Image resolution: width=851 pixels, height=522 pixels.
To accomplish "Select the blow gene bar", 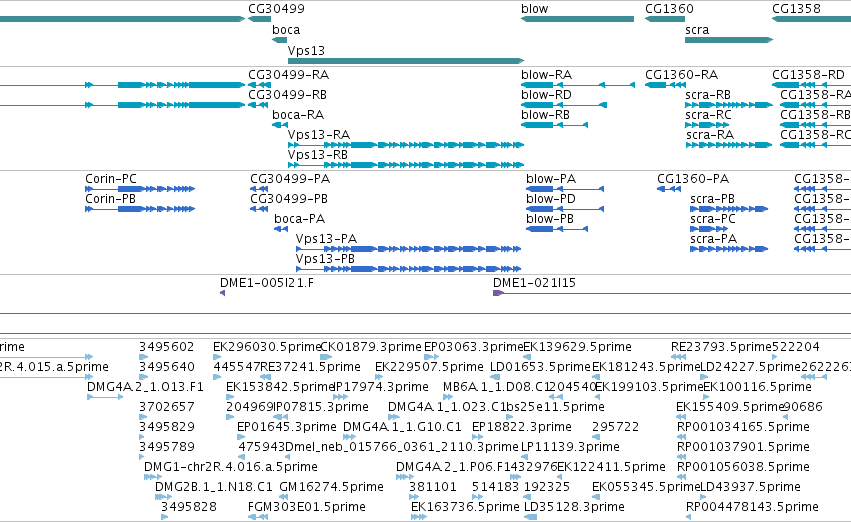I will coord(577,19).
